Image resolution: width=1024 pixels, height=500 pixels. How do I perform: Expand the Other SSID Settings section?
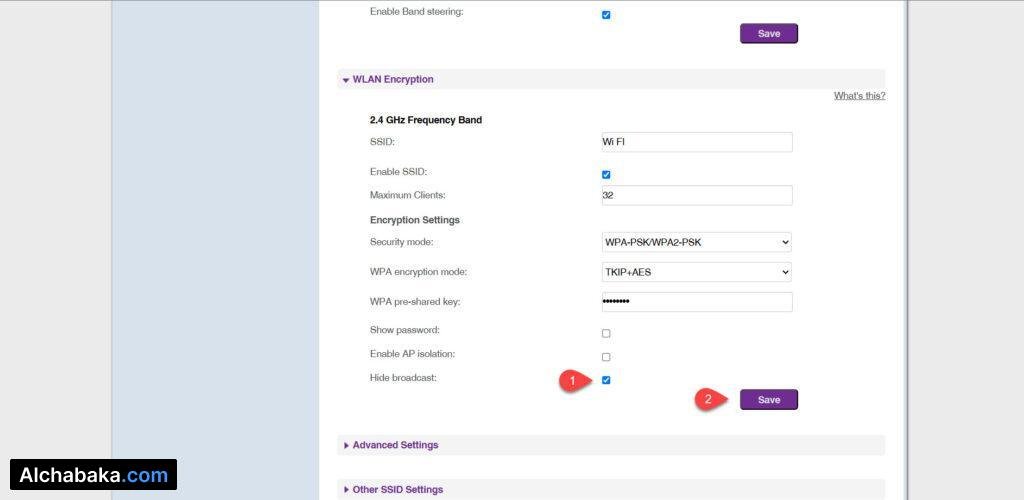397,490
